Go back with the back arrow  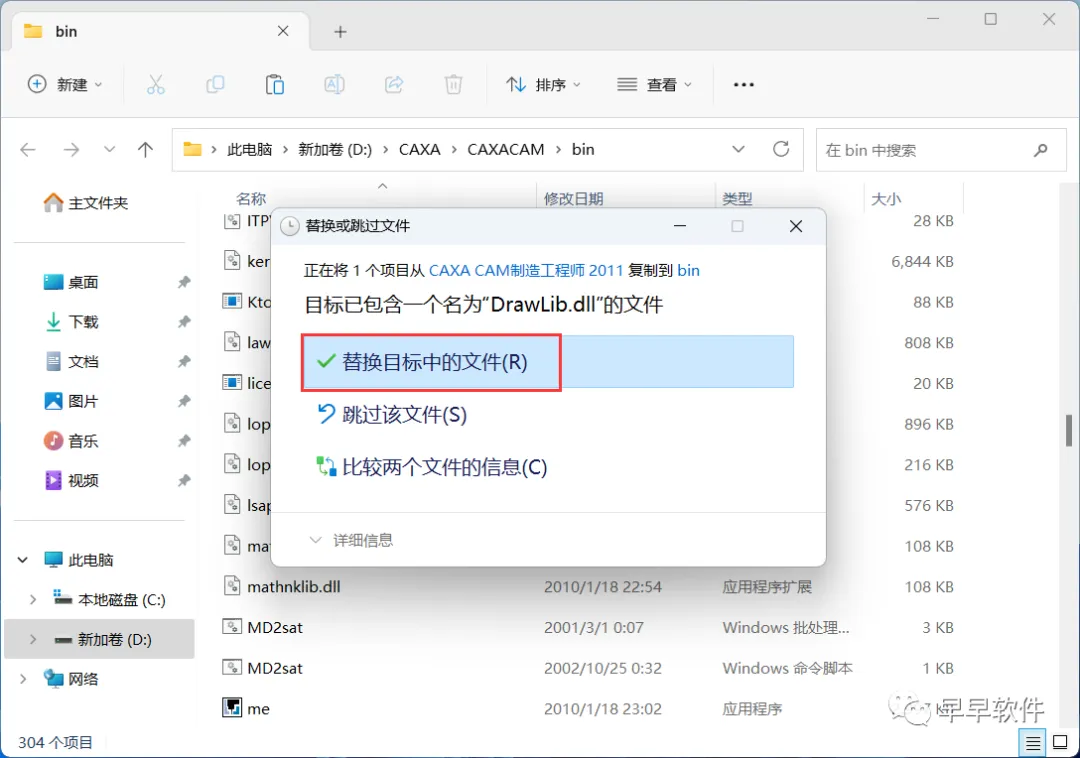[28, 149]
